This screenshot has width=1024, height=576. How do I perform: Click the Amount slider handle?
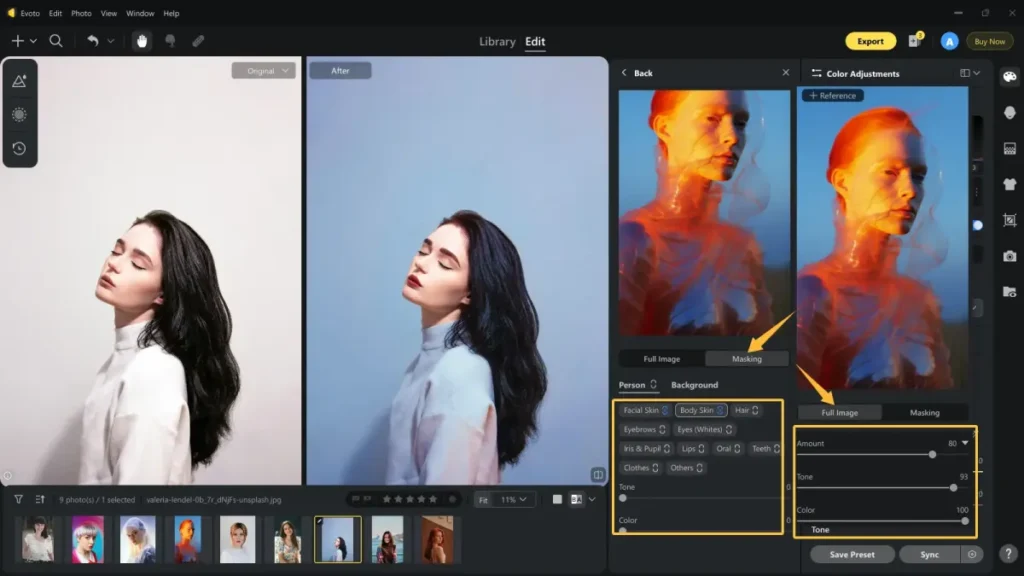tap(932, 454)
